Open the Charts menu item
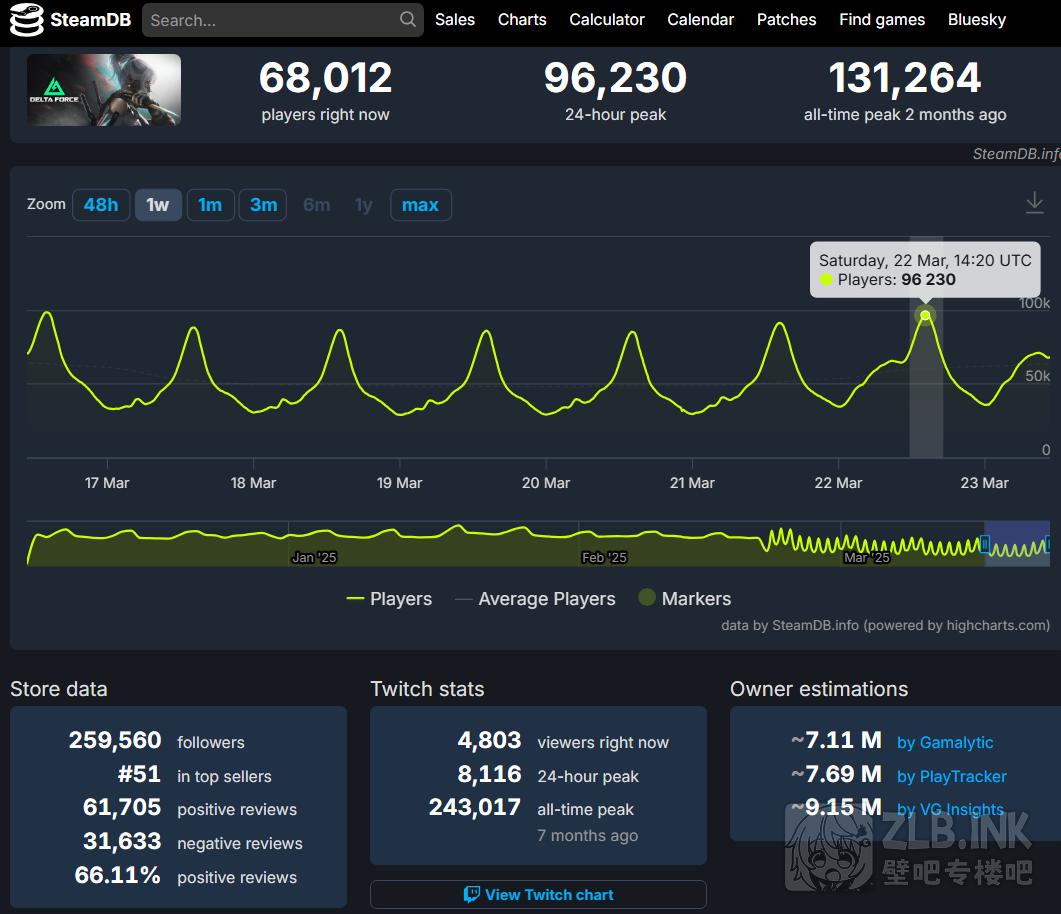 click(x=522, y=20)
